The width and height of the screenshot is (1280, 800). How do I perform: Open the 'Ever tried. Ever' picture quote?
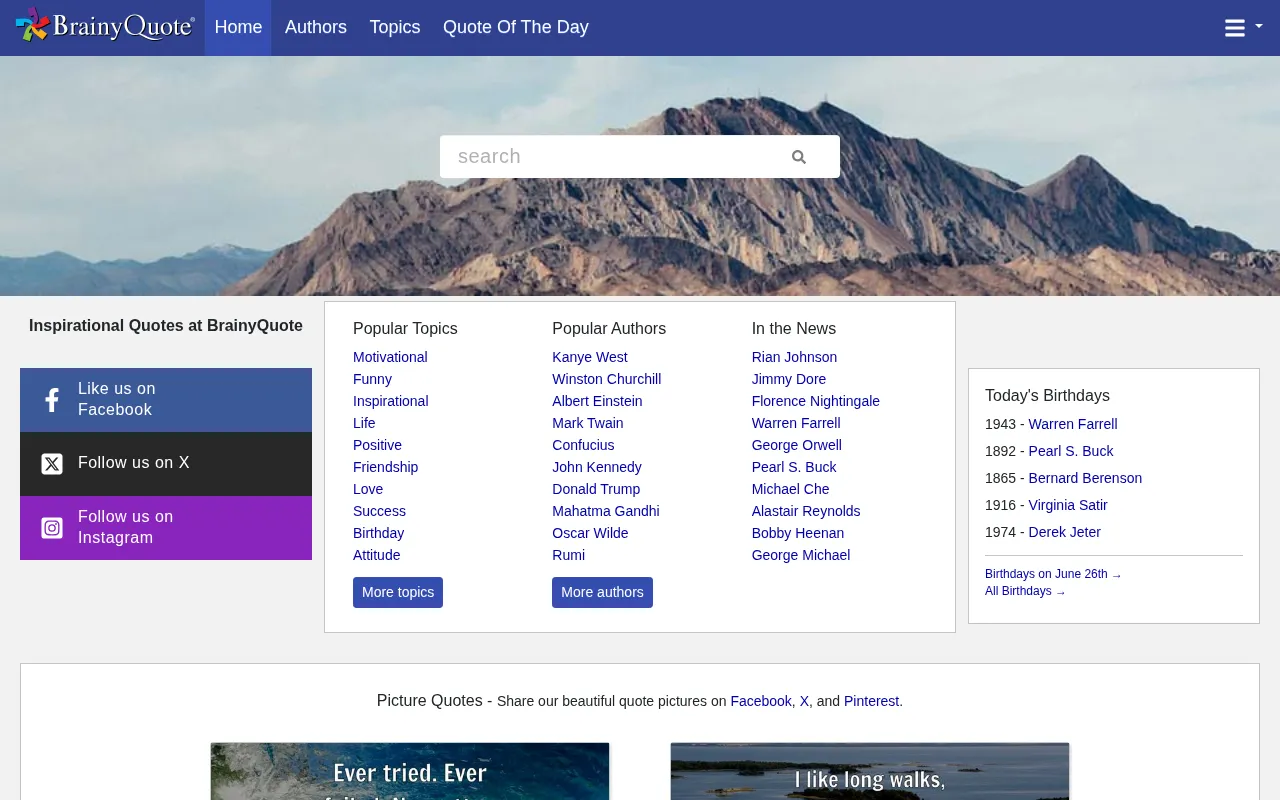click(410, 772)
